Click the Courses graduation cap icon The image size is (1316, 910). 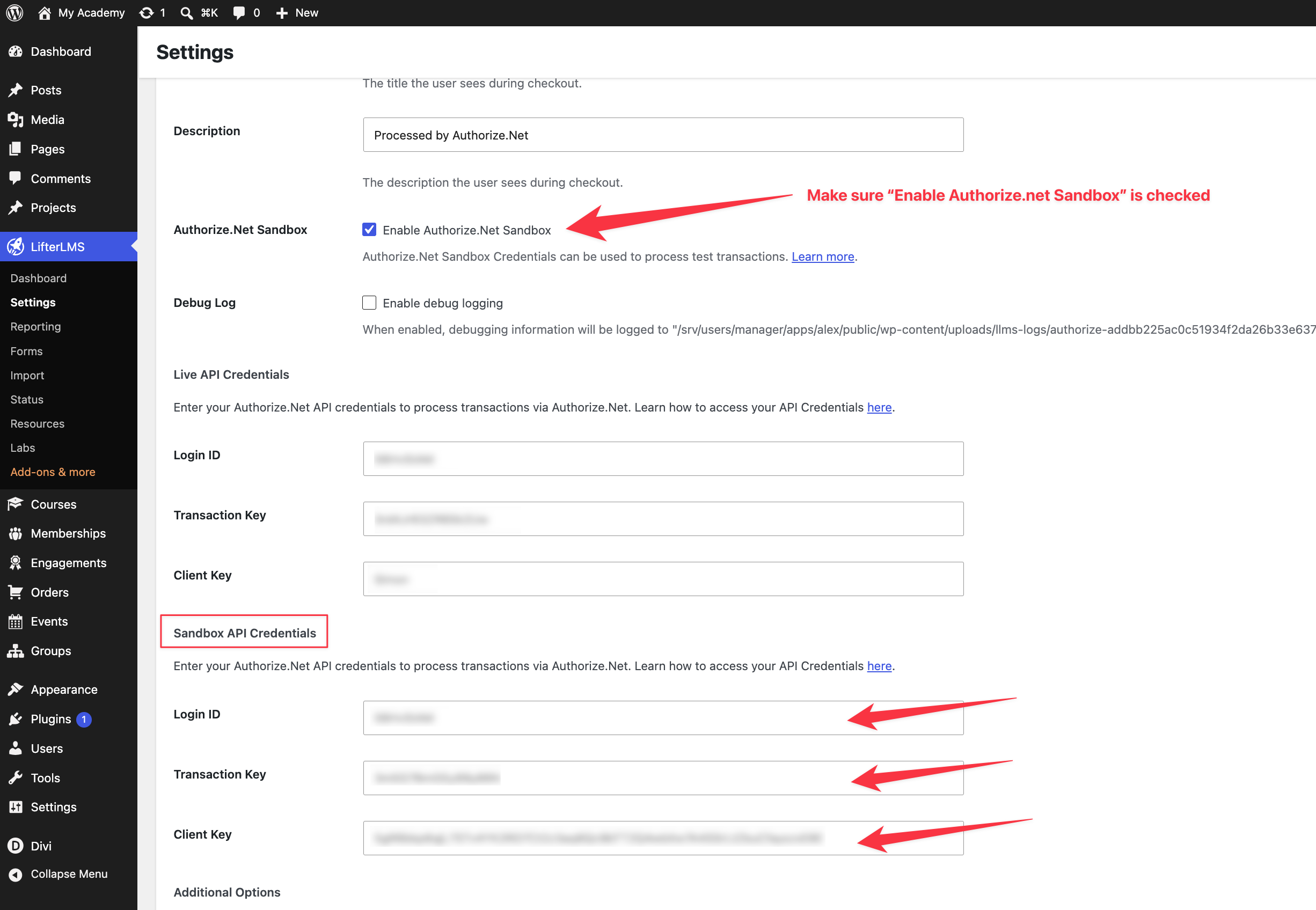click(x=16, y=504)
